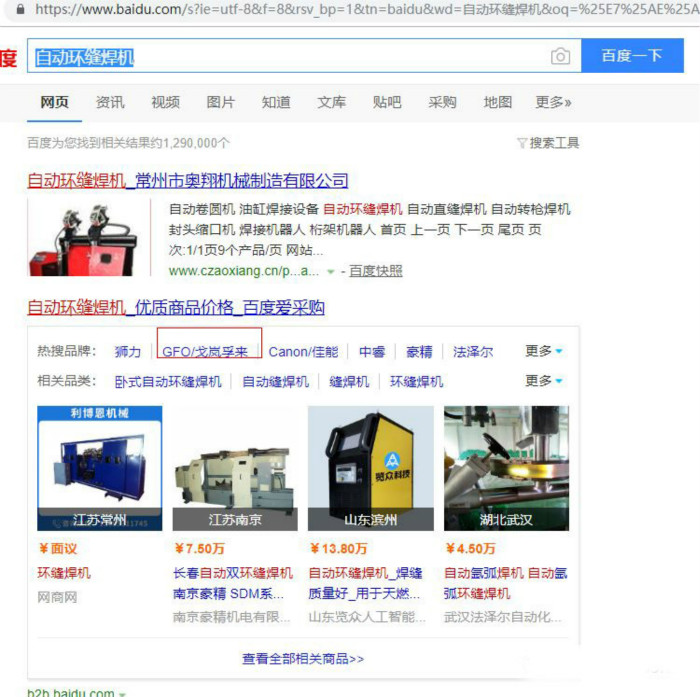The image size is (700, 697).
Task: Open the 山东滨州 product image
Action: pos(371,468)
